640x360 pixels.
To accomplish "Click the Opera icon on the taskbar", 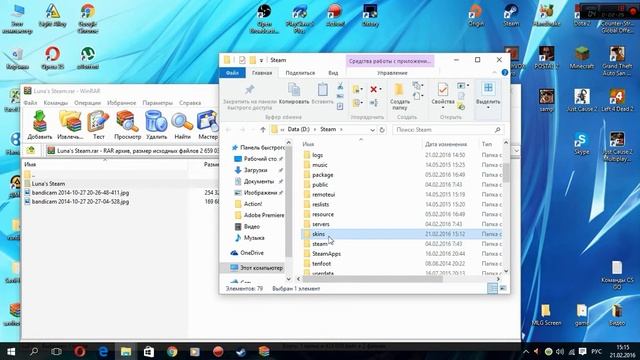I will [x=80, y=351].
